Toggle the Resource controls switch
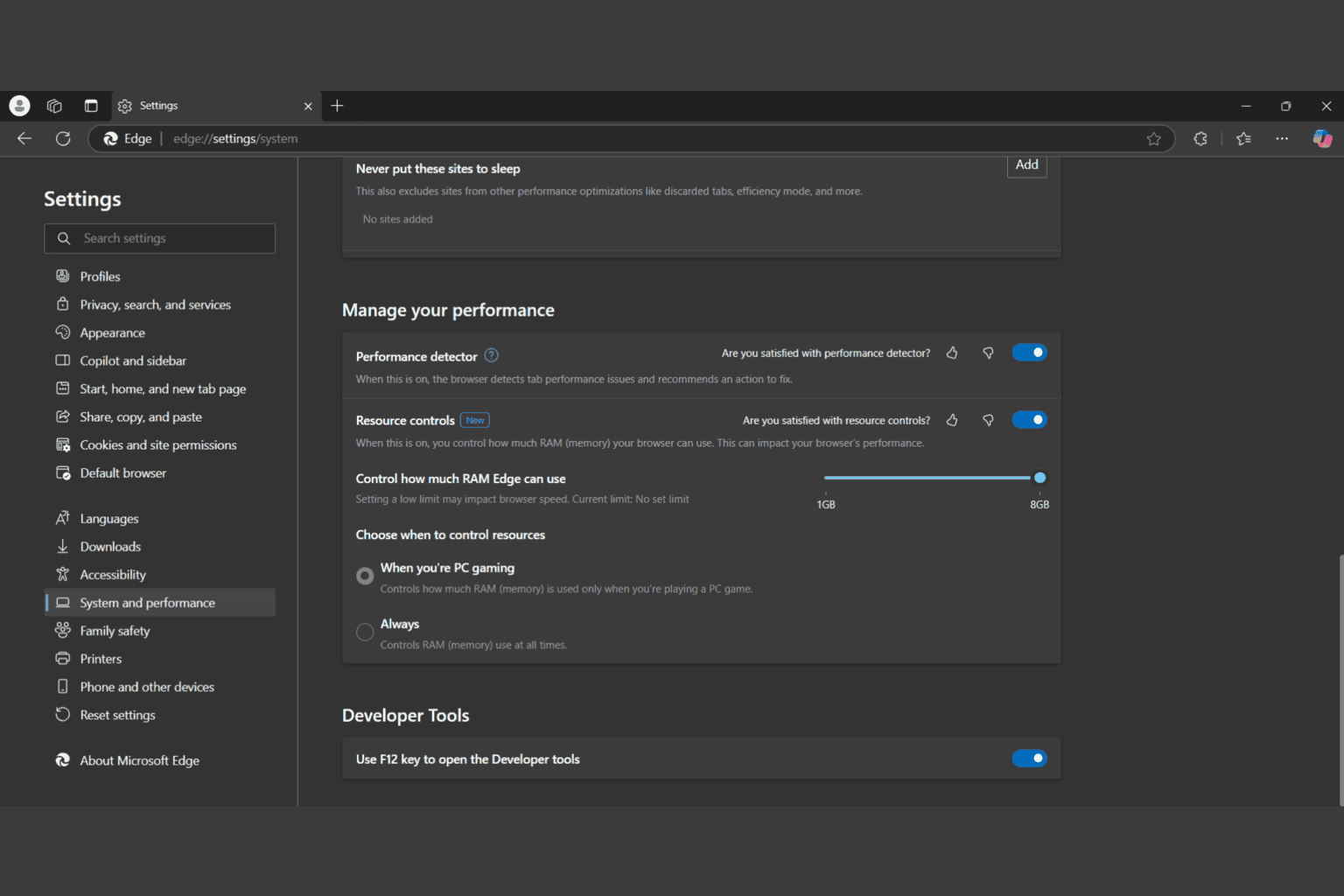The image size is (1344, 896). pos(1030,420)
